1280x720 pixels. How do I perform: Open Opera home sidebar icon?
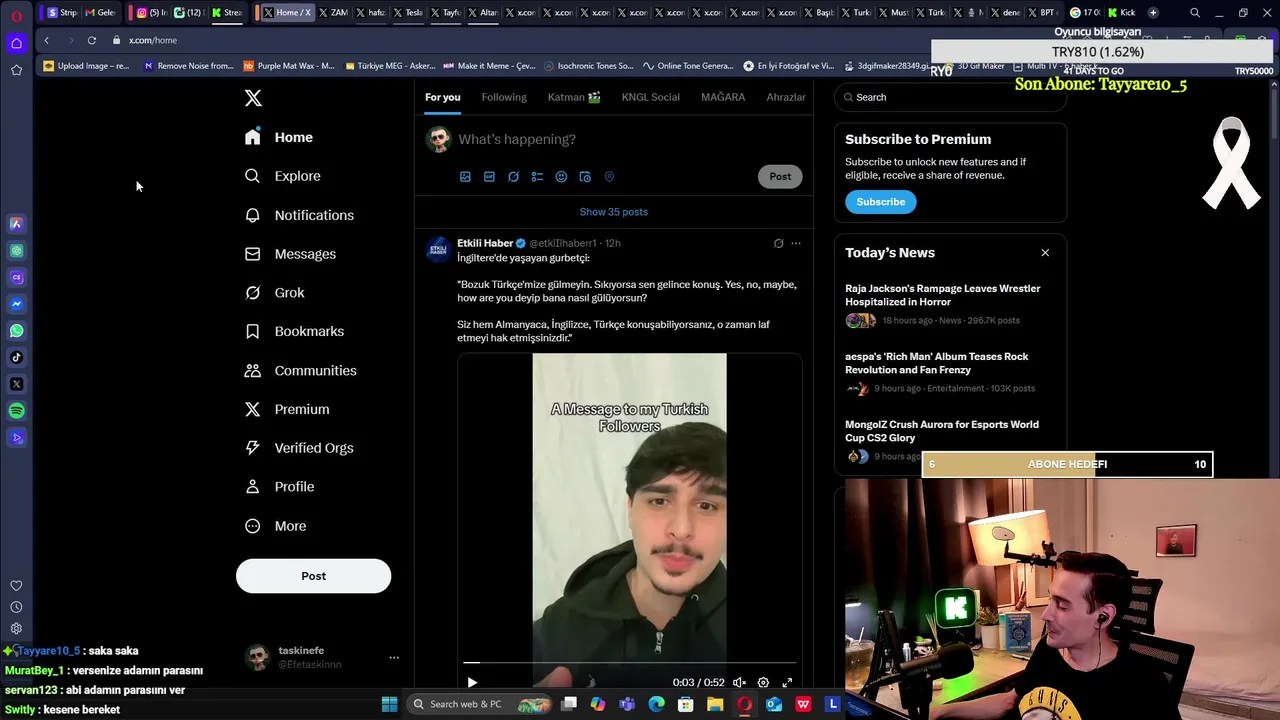pyautogui.click(x=16, y=43)
